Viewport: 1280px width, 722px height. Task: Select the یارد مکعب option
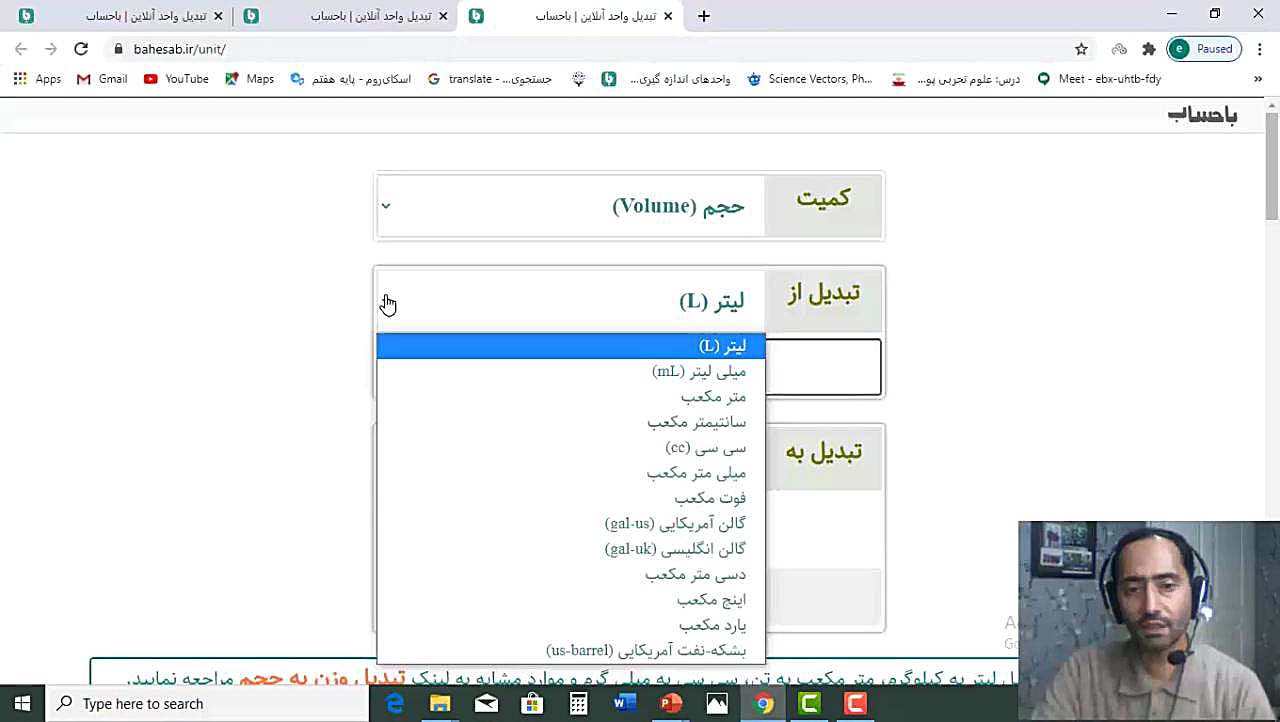570,625
